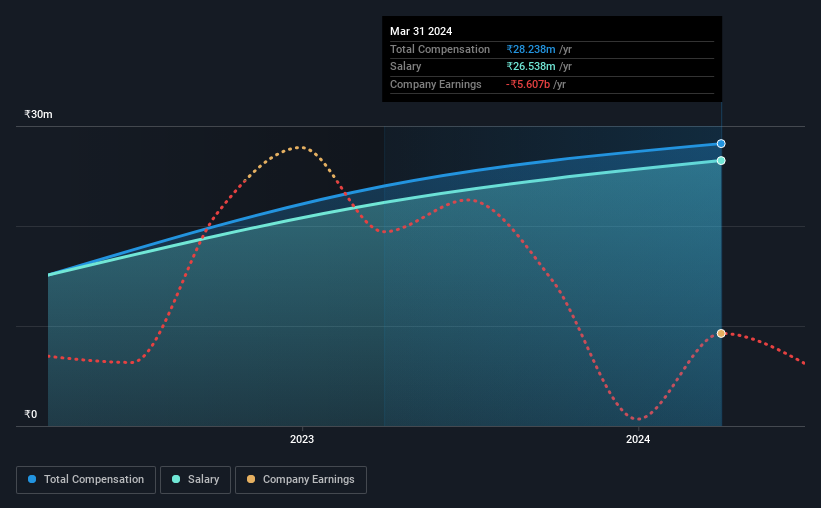821x508 pixels.
Task: Toggle the Total Compensation legend button
Action: (86, 480)
